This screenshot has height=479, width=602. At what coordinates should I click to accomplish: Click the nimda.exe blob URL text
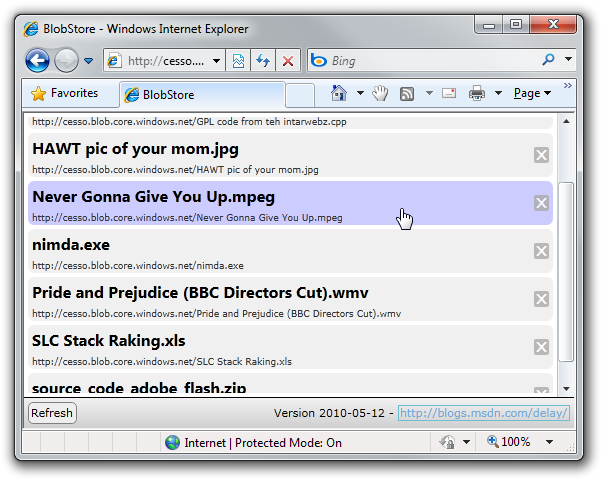coord(138,266)
